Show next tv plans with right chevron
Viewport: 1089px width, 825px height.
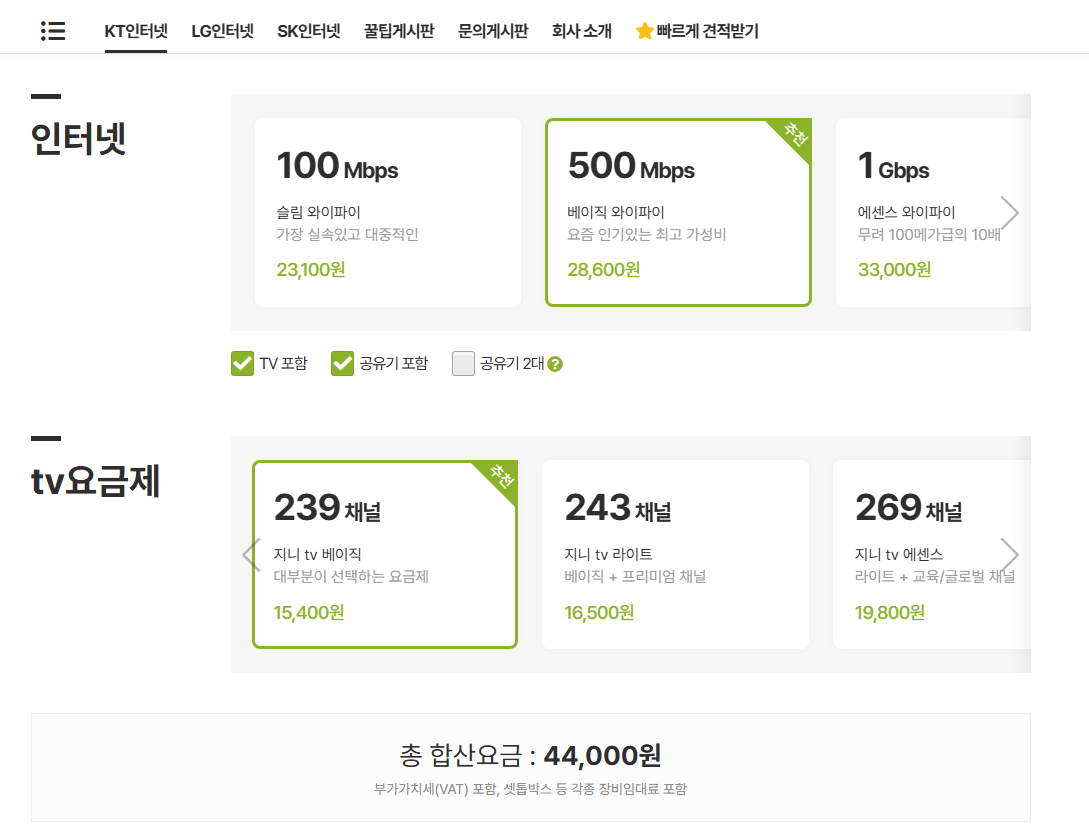click(x=1009, y=554)
